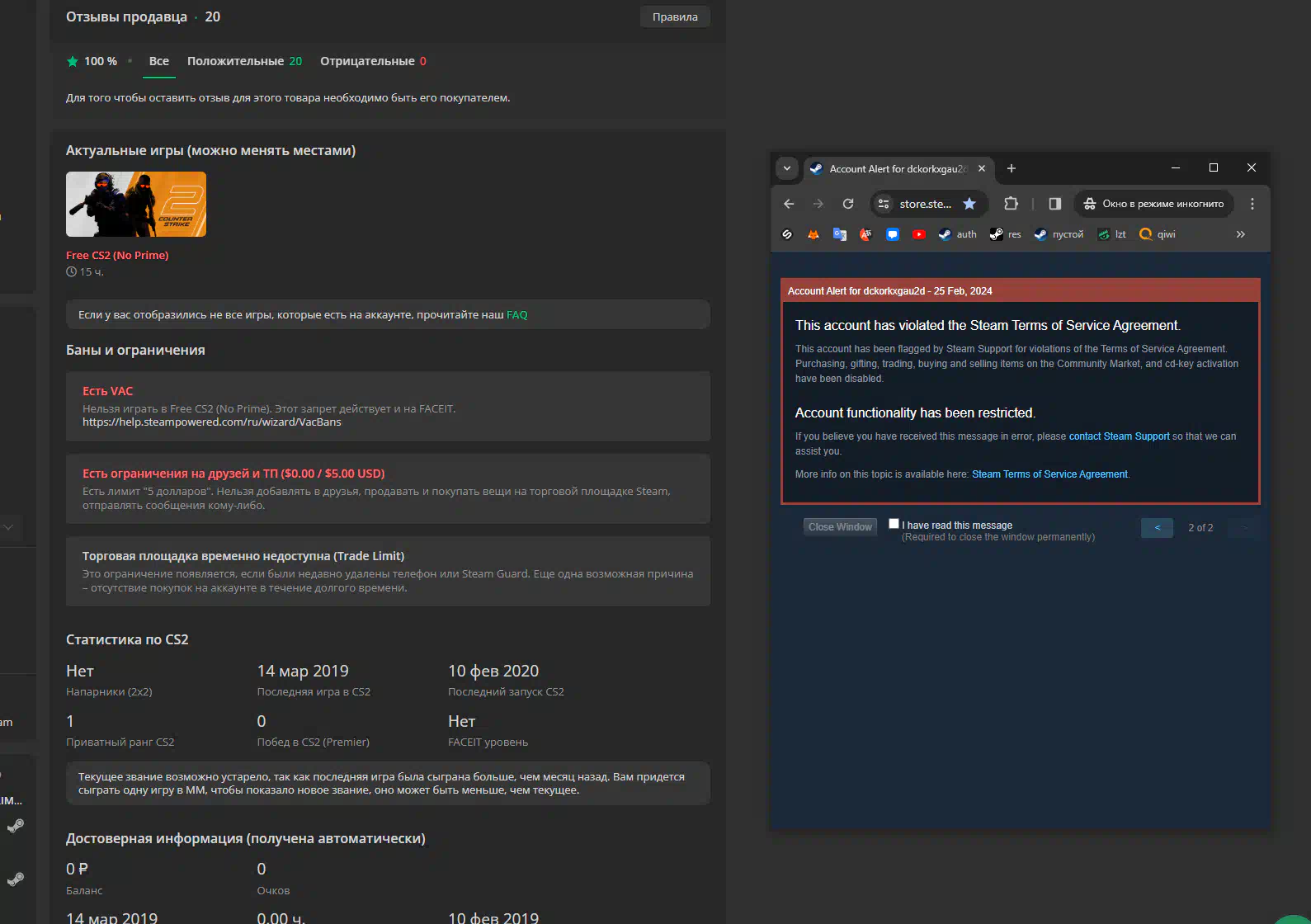Open the VacBans help URL
This screenshot has width=1311, height=924.
pyautogui.click(x=212, y=422)
